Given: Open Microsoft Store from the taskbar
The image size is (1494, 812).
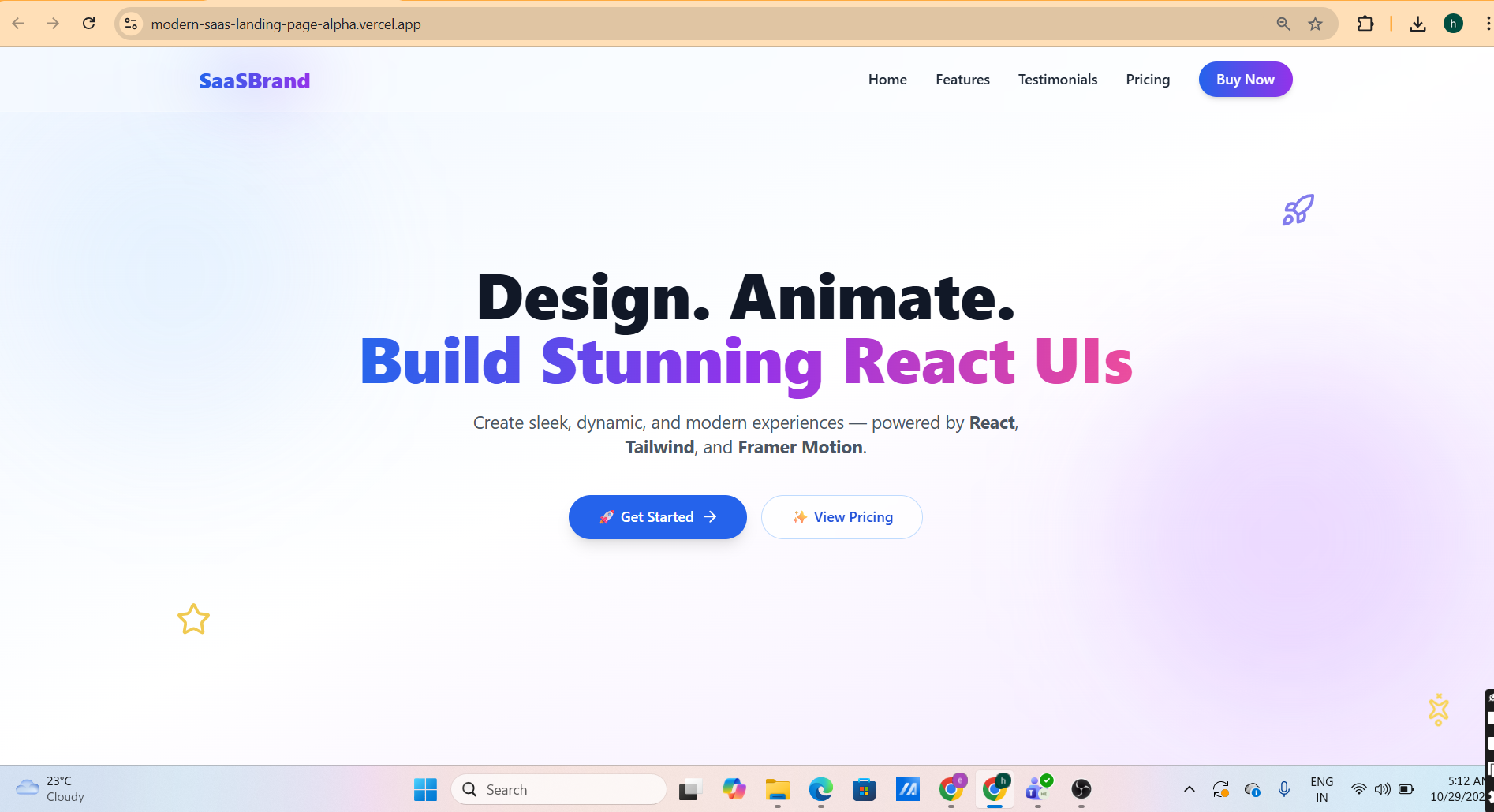Looking at the screenshot, I should pos(864,789).
